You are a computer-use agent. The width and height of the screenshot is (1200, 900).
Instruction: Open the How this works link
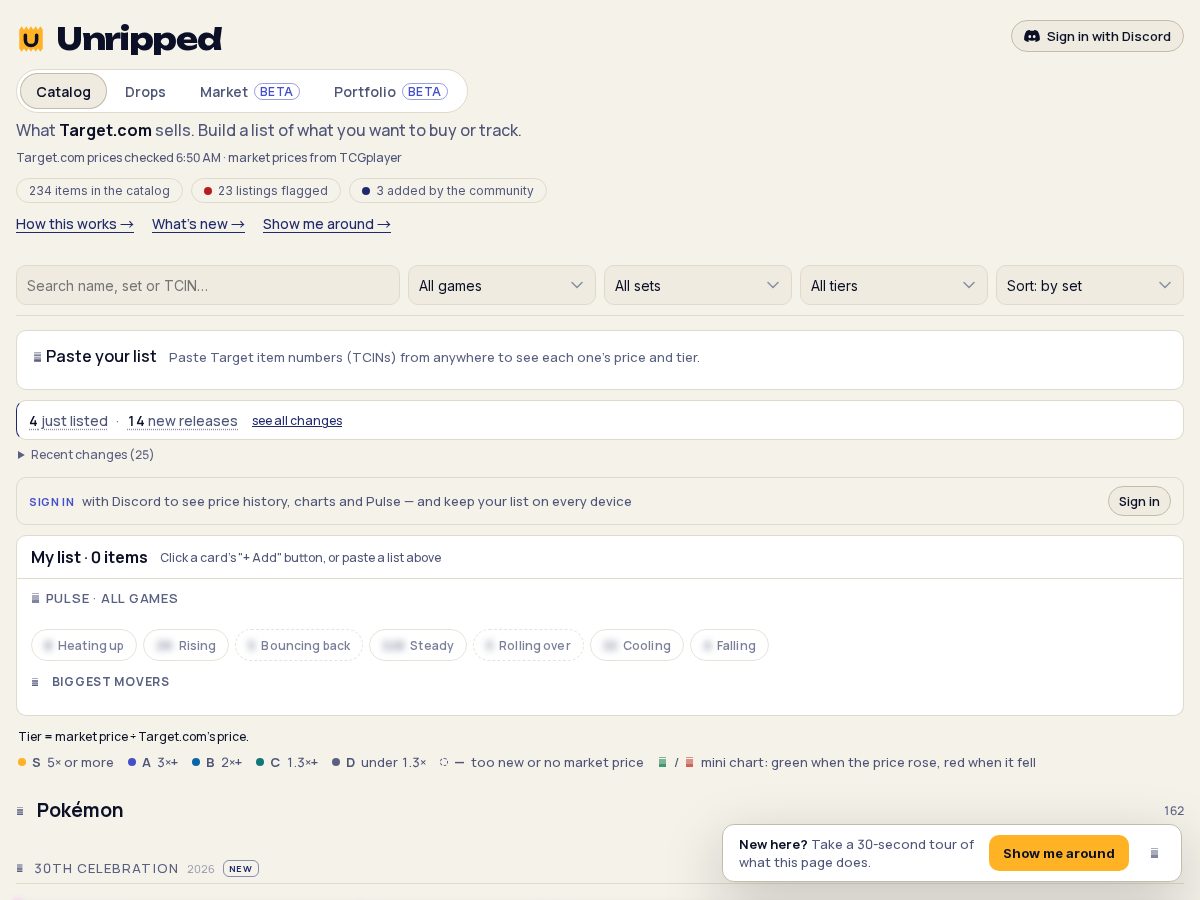[75, 224]
